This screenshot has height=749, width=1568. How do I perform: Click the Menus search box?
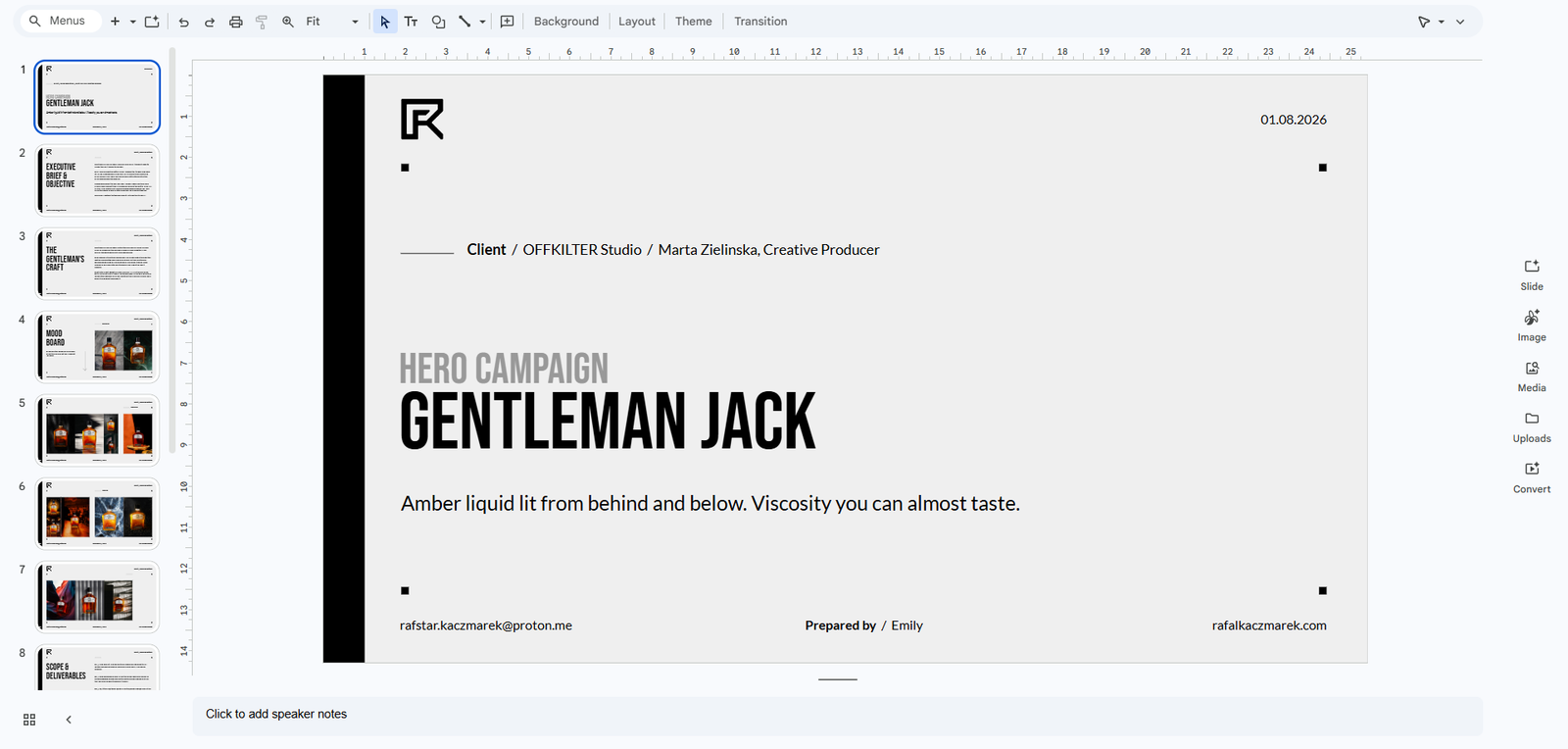60,21
